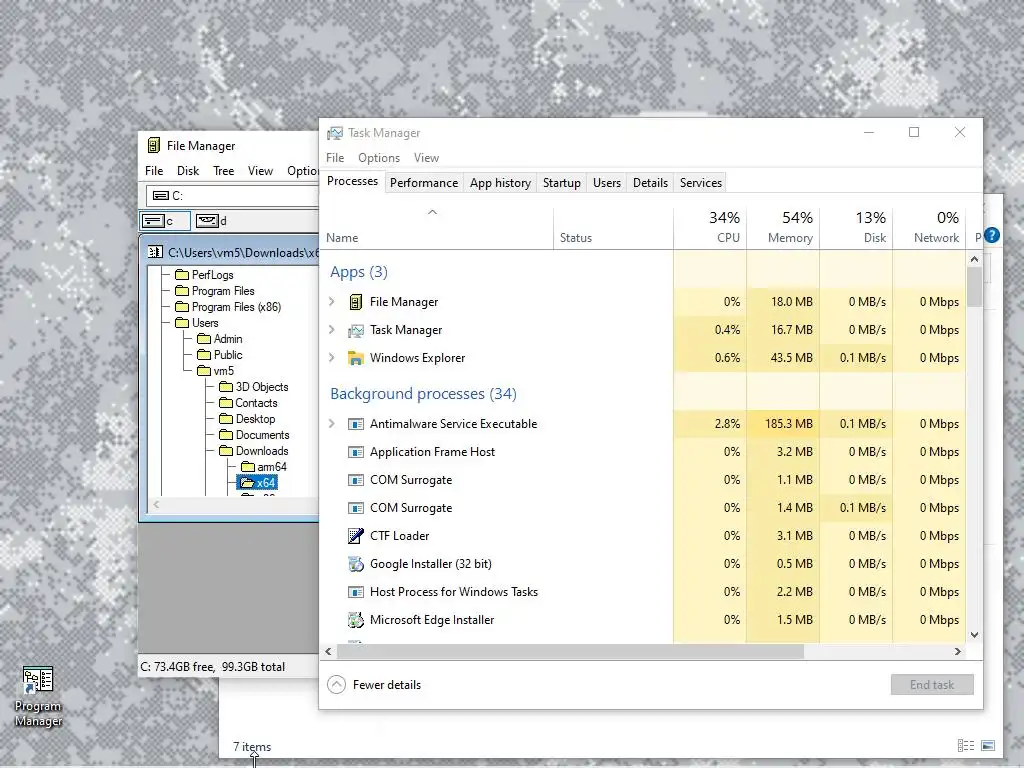Image resolution: width=1024 pixels, height=768 pixels.
Task: Select the Program Files (x86) folder
Action: pos(229,307)
